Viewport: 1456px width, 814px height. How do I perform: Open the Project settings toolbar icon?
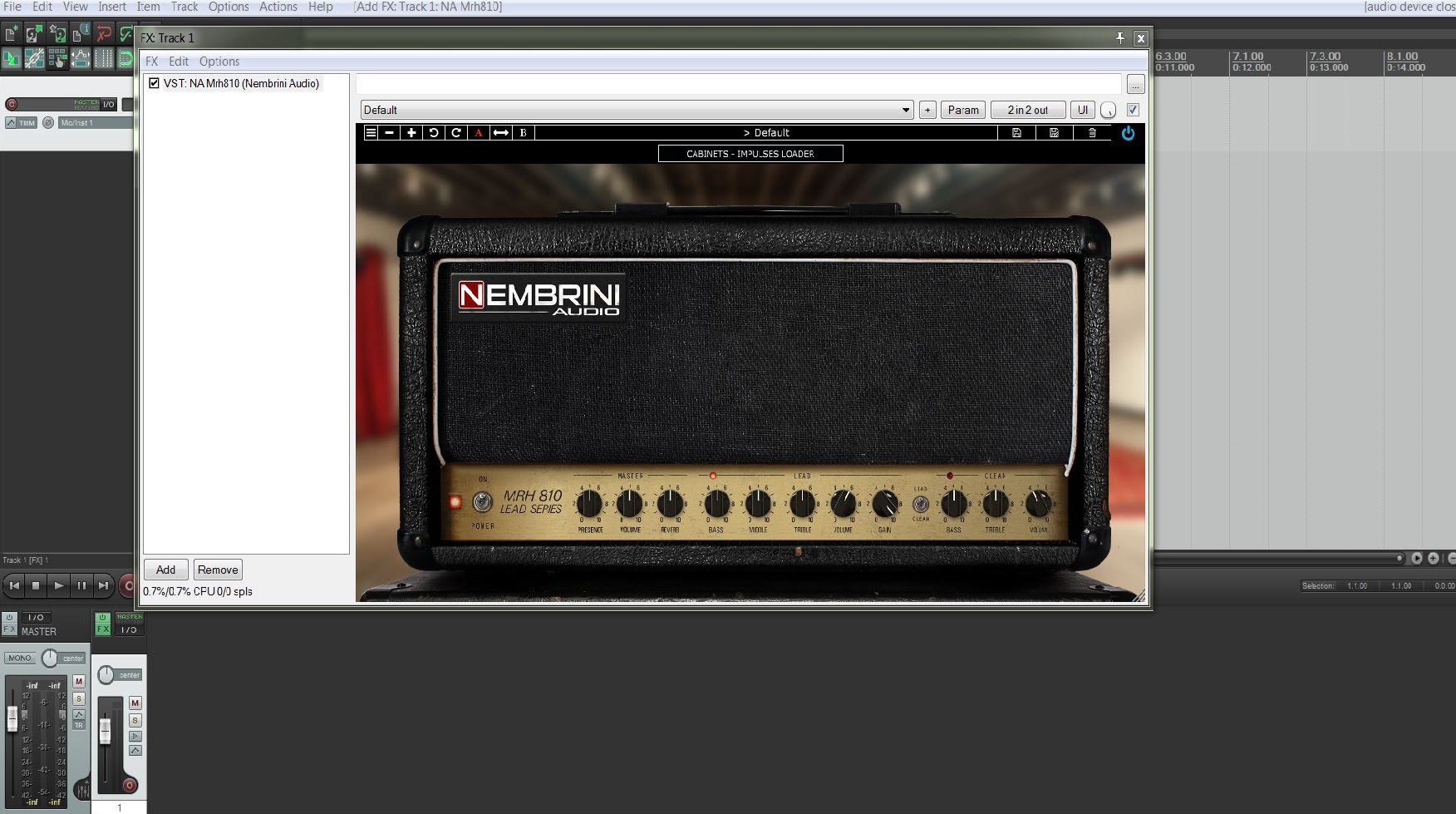[x=81, y=34]
